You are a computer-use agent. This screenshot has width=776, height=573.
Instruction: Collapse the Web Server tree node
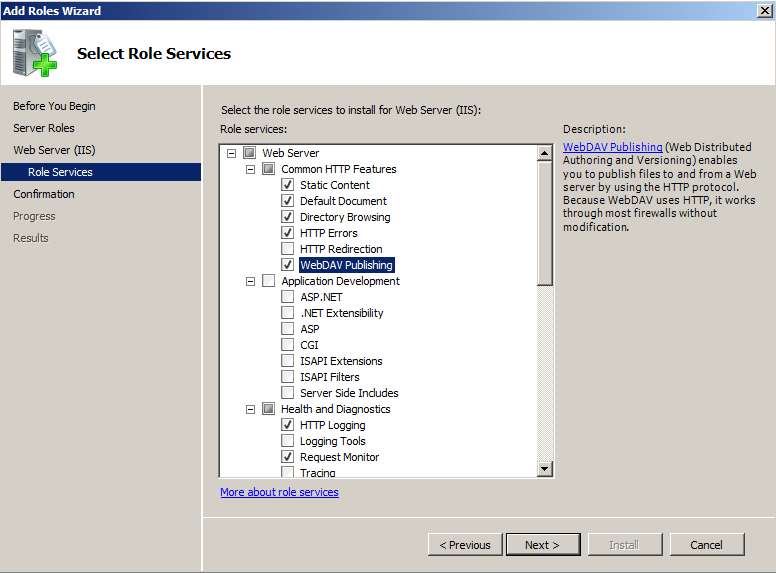click(x=232, y=153)
